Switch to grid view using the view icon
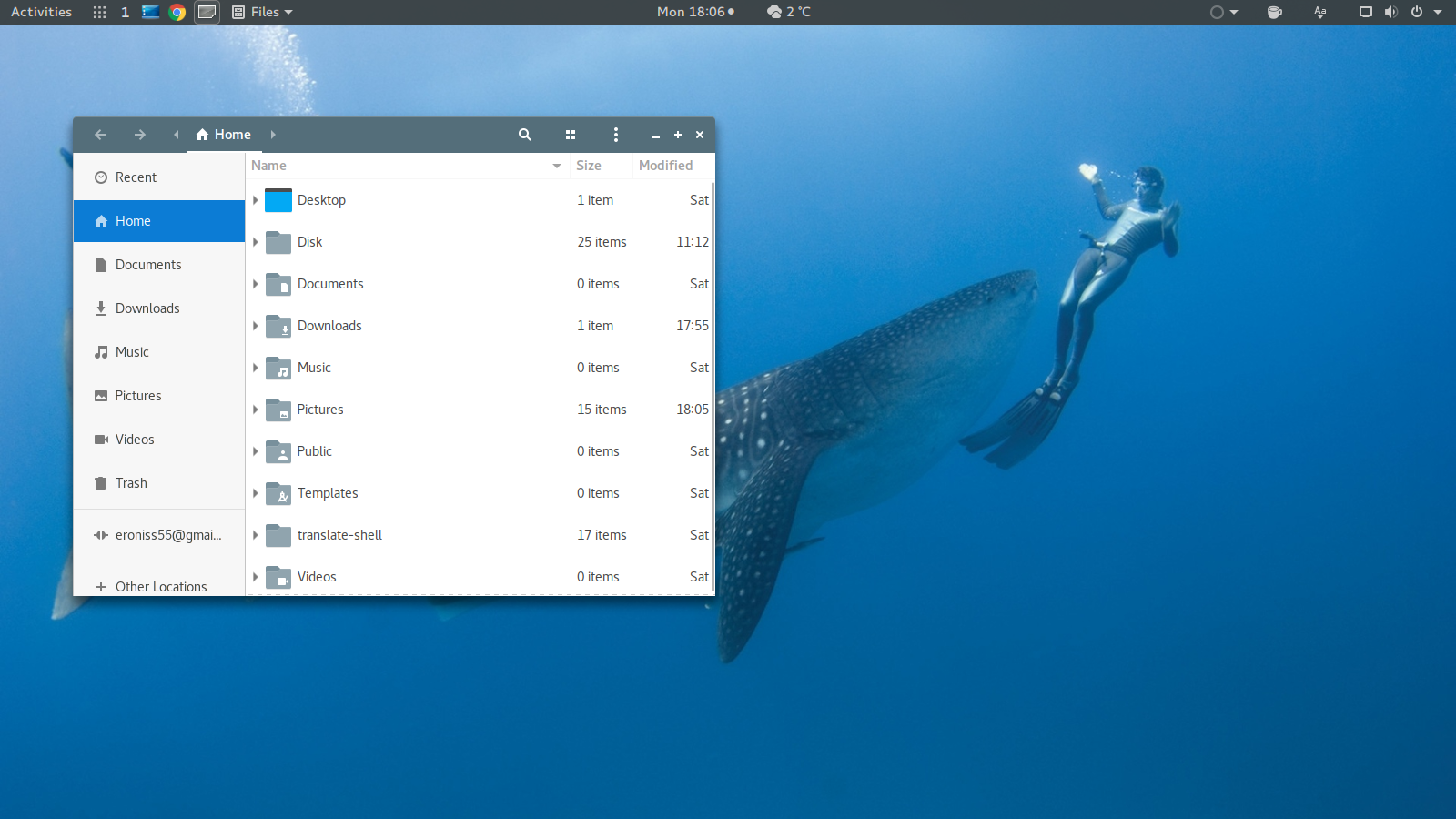This screenshot has width=1456, height=819. pyautogui.click(x=571, y=135)
